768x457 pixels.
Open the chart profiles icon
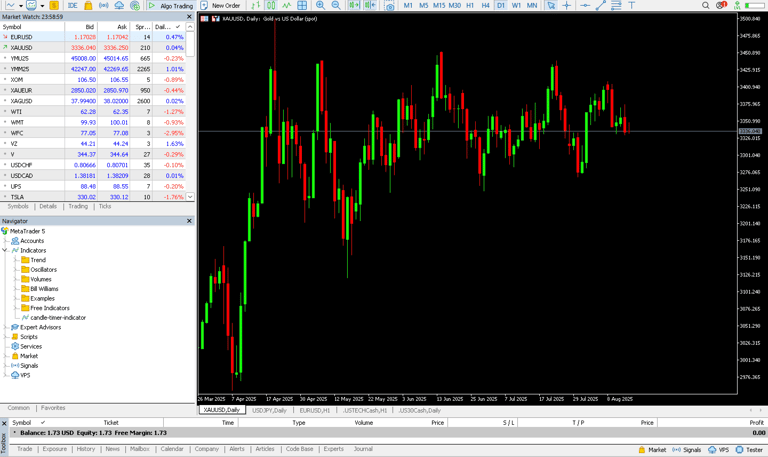coord(31,5)
